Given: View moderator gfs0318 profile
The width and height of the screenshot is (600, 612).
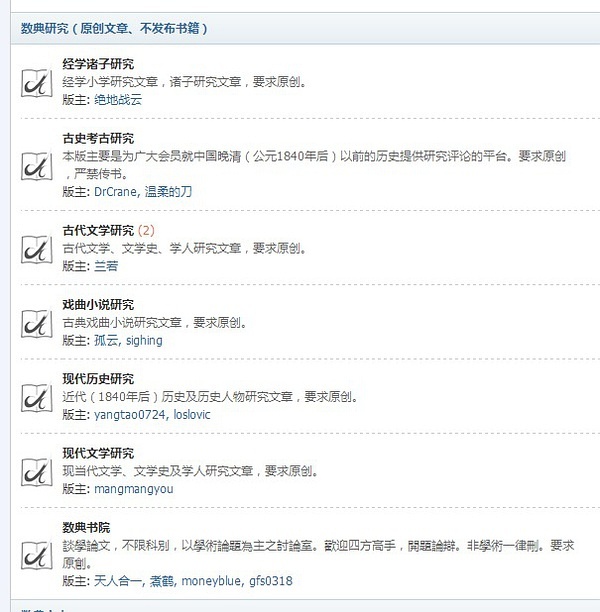Looking at the screenshot, I should point(271,581).
